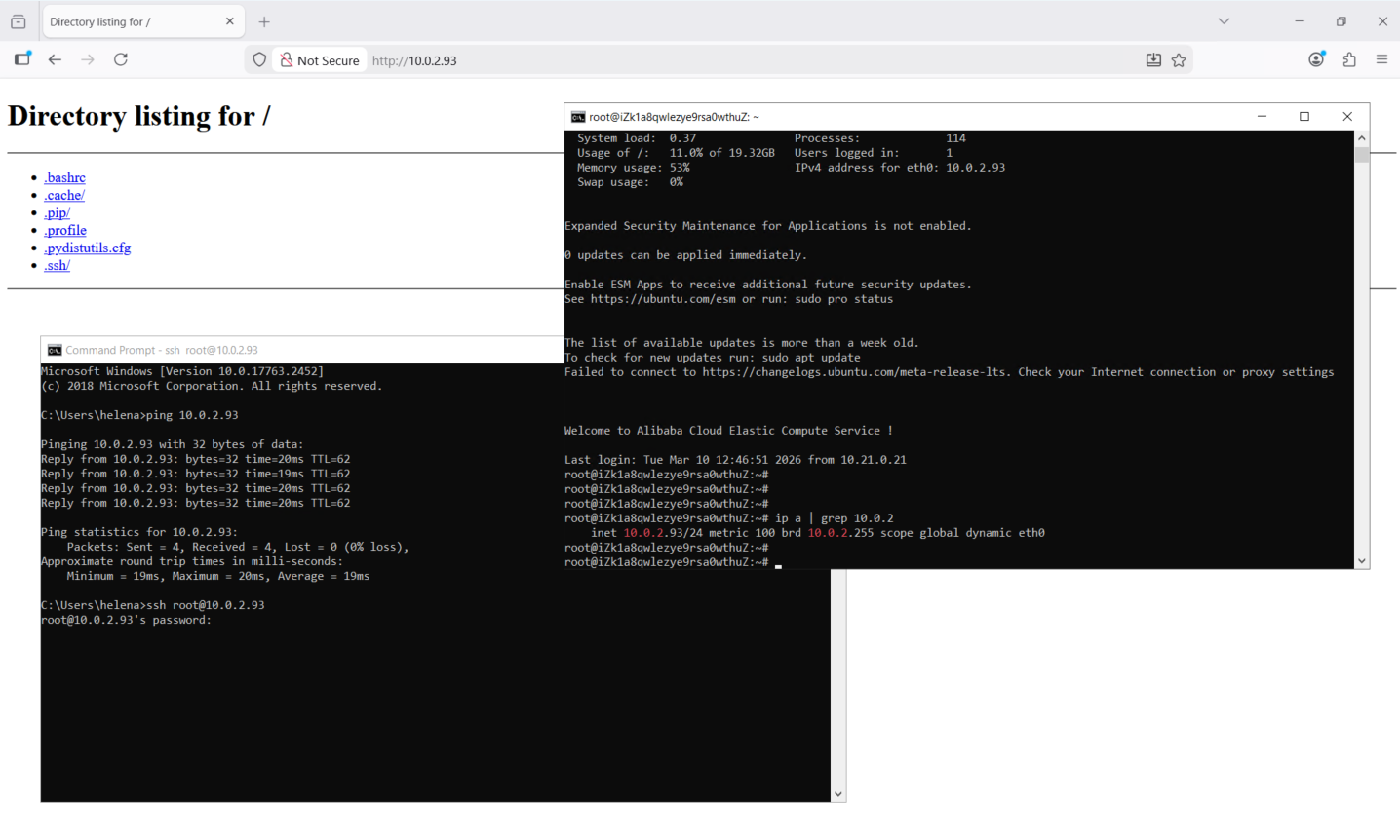Close the 'Directory listing for /' tab
1400x840 pixels.
pos(230,21)
